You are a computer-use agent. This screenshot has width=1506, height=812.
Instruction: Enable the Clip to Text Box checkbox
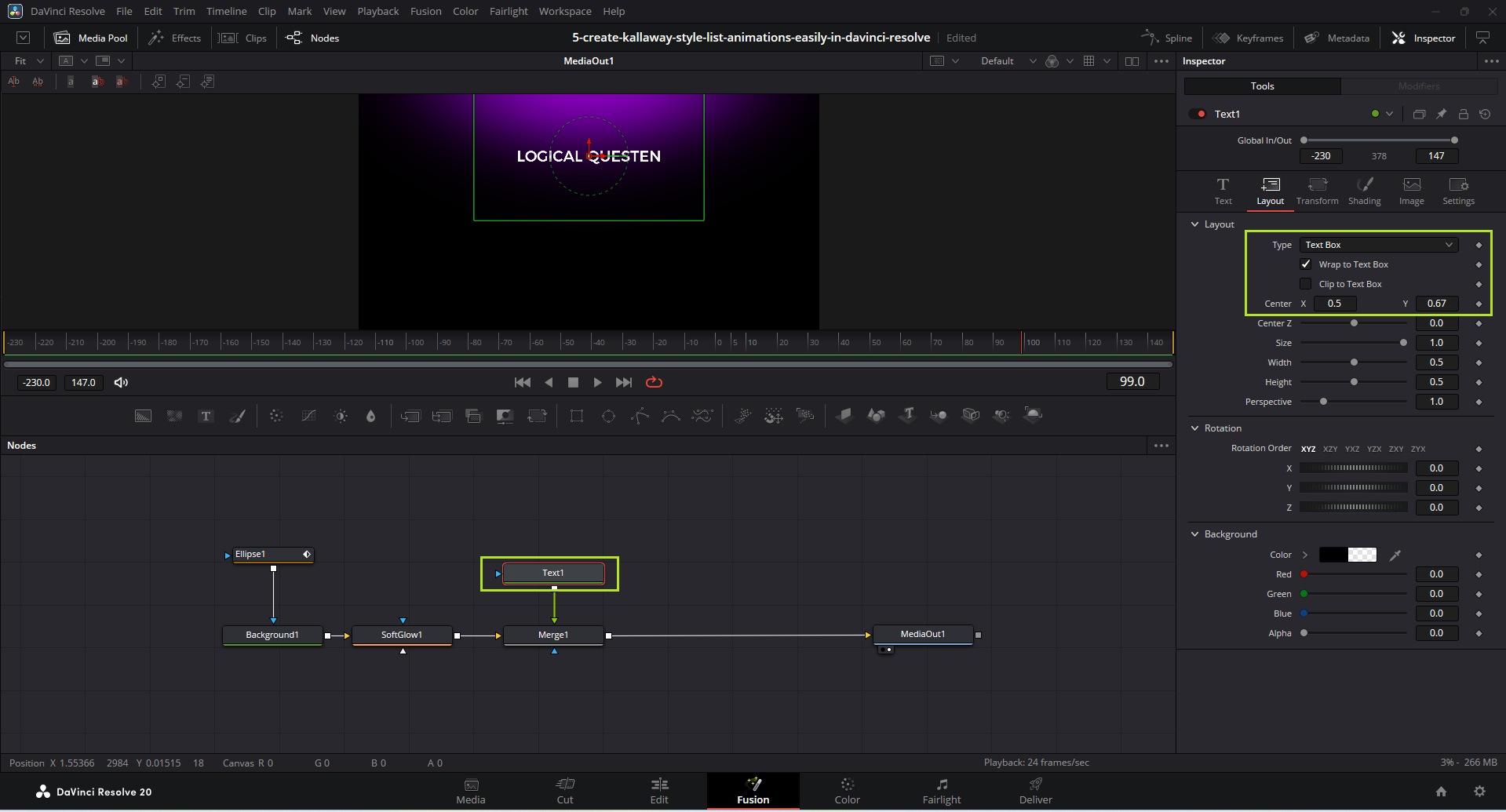click(x=1306, y=284)
